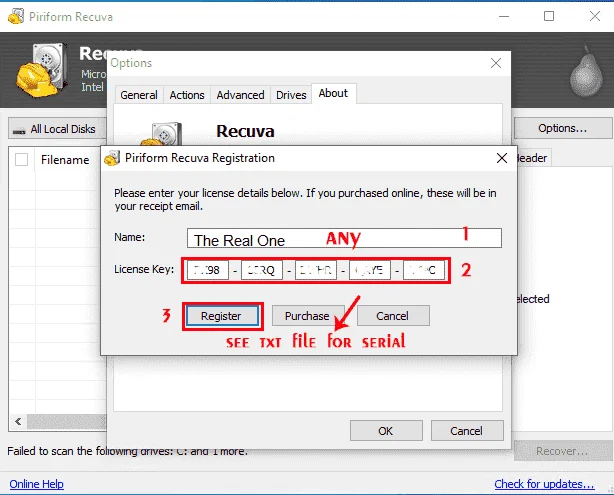Click the left arrow of horizontal scrollbar
This screenshot has width=614, height=495.
(18, 422)
